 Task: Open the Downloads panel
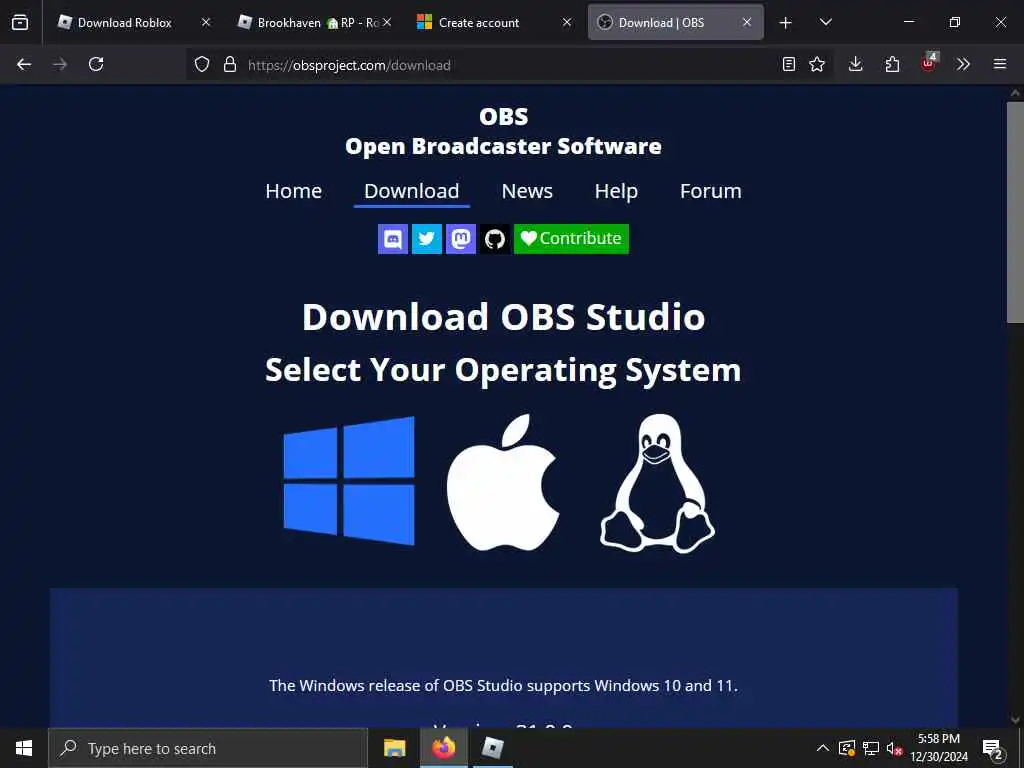pos(856,65)
